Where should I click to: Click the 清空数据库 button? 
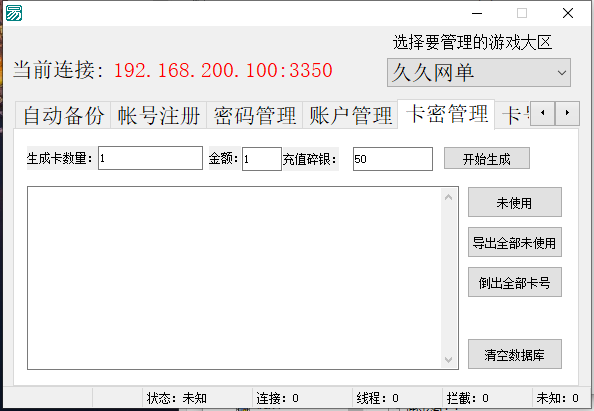(515, 354)
